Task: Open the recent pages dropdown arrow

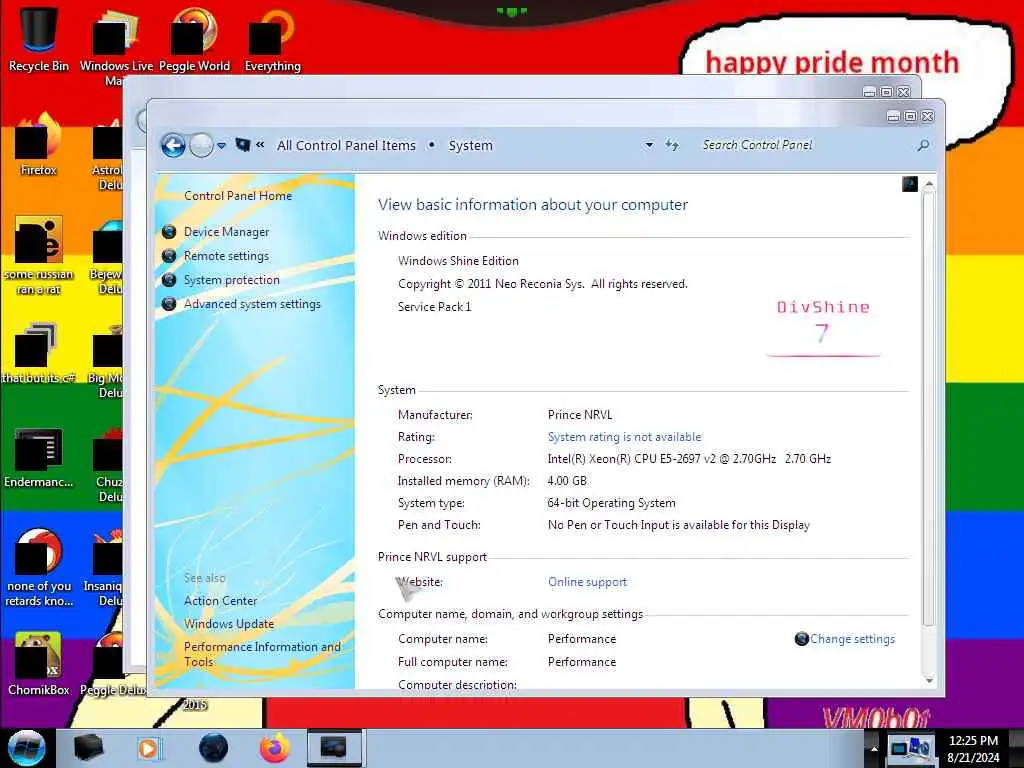Action: tap(221, 146)
